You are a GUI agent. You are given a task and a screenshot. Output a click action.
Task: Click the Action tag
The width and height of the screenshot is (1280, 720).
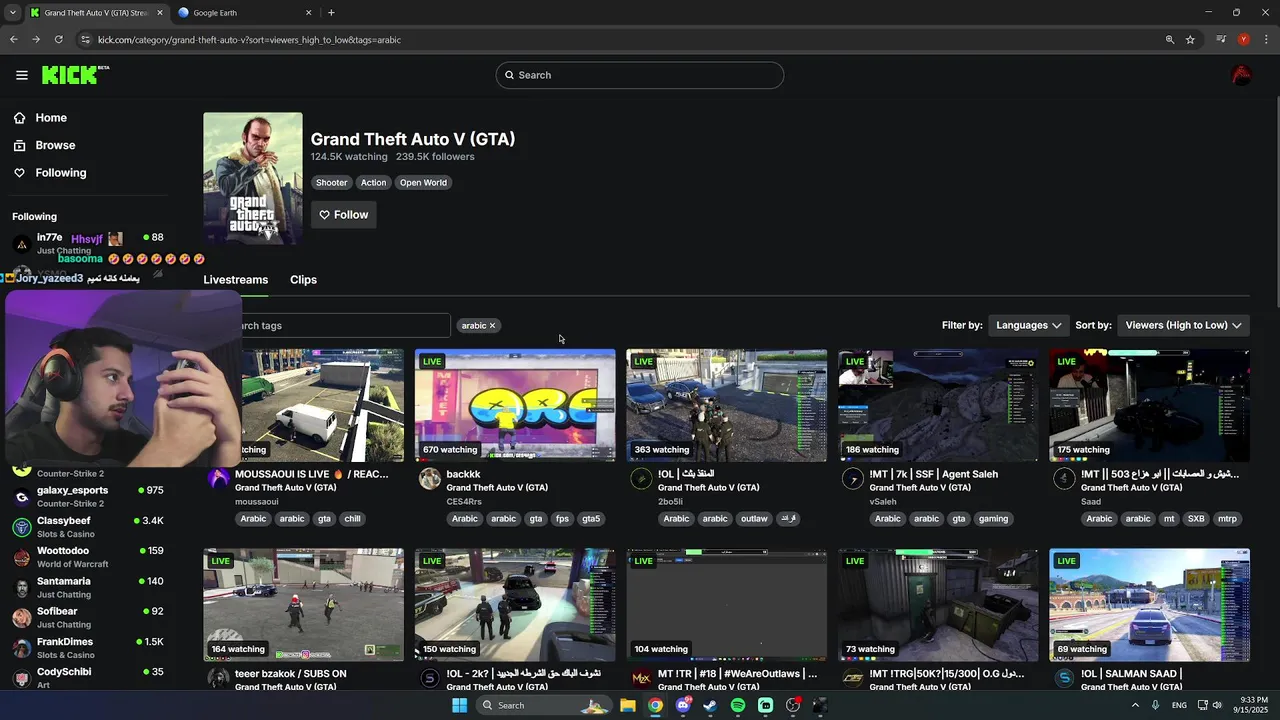[x=373, y=183]
